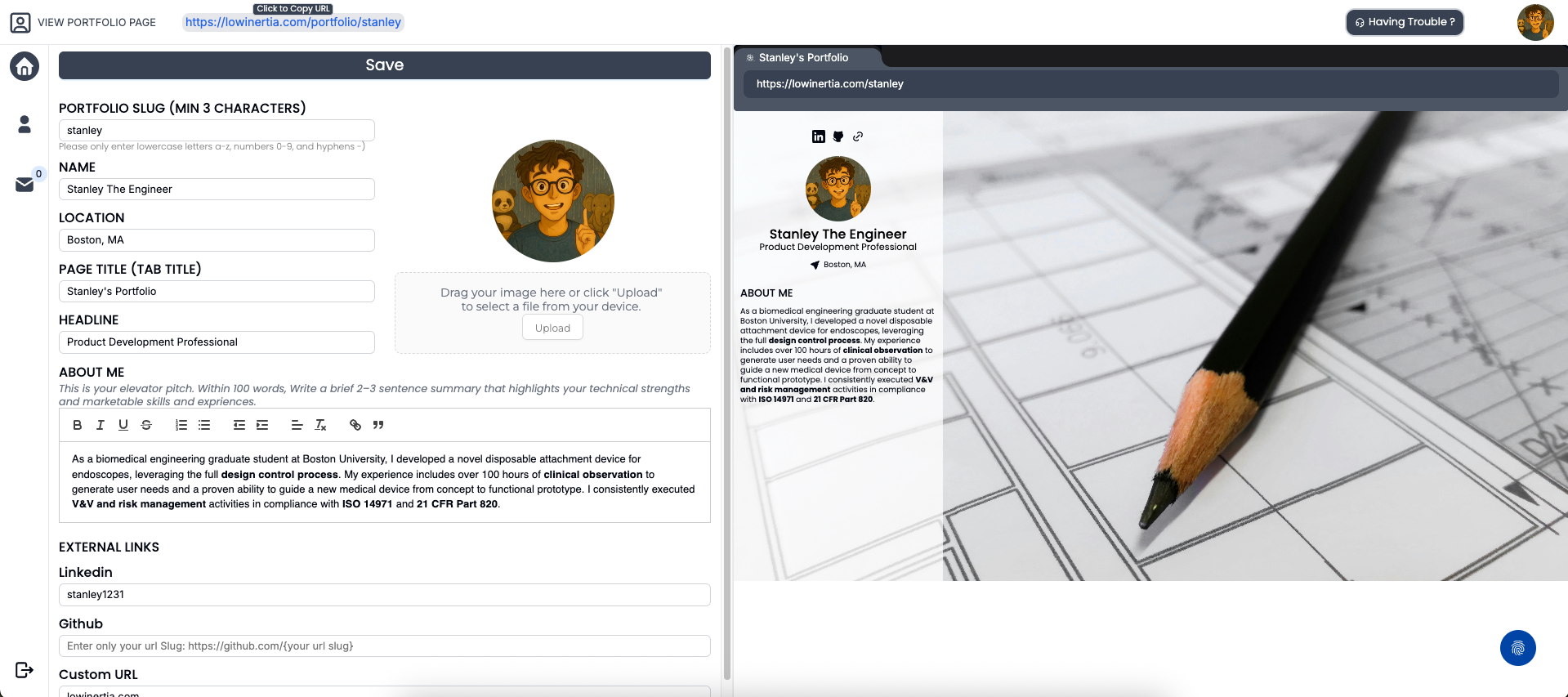Viewport: 1568px width, 697px height.
Task: Toggle underline in the editor toolbar
Action: point(123,425)
